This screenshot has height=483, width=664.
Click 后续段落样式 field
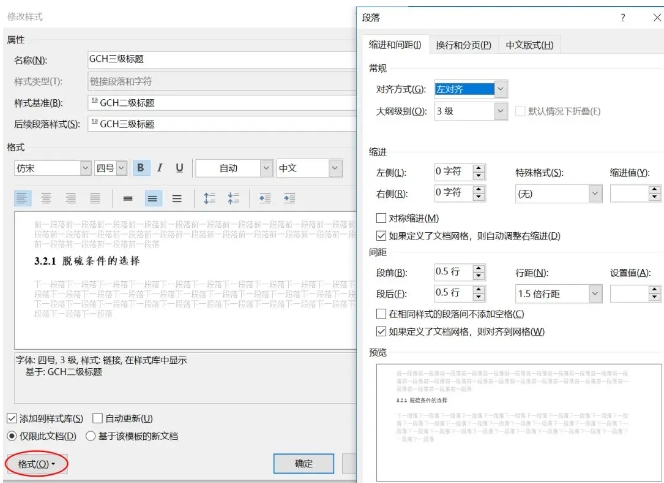click(x=222, y=124)
